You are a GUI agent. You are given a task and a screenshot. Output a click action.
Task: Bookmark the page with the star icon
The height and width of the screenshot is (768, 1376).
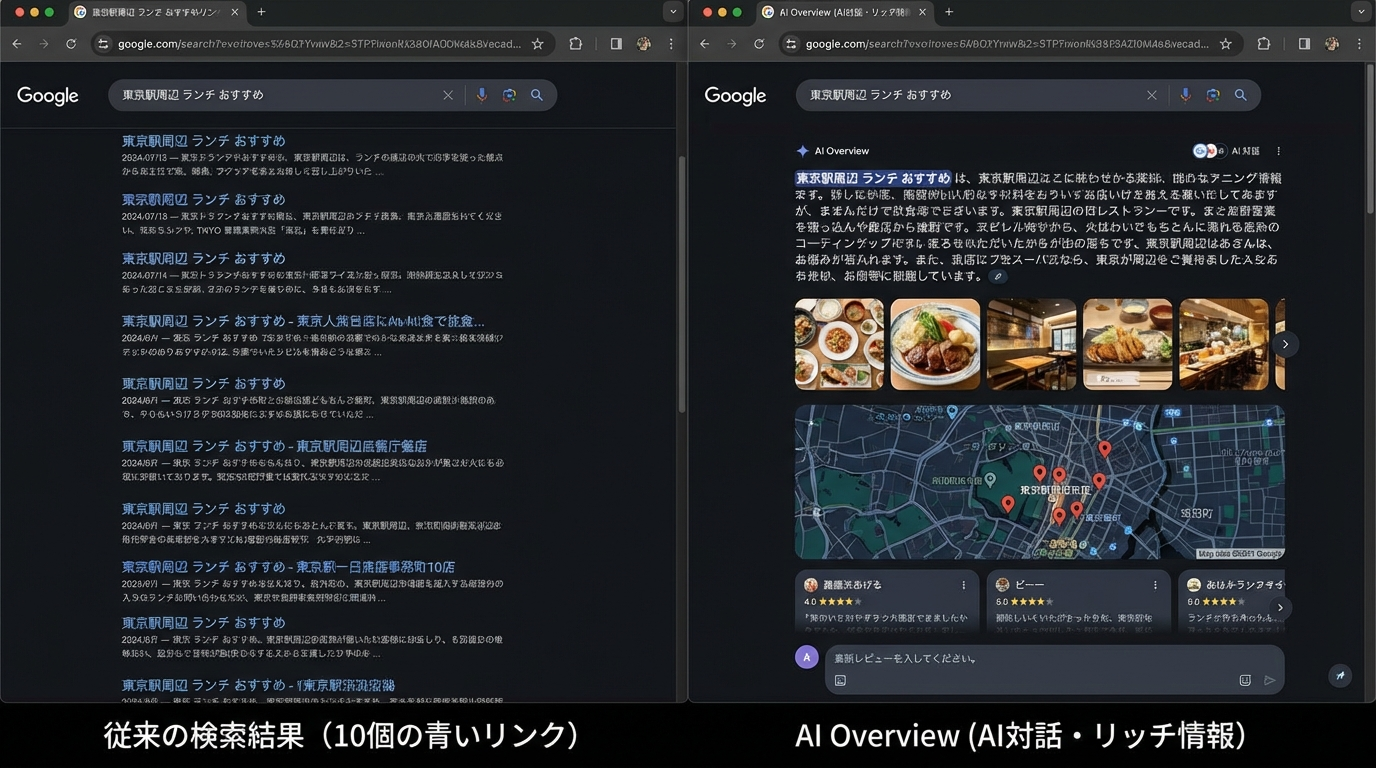click(1225, 44)
